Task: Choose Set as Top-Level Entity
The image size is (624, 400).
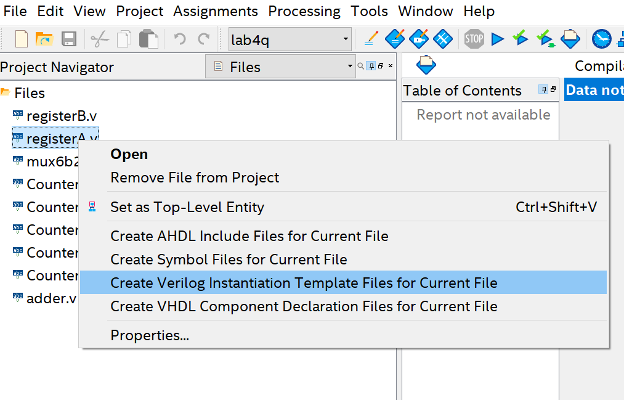Action: (x=186, y=207)
